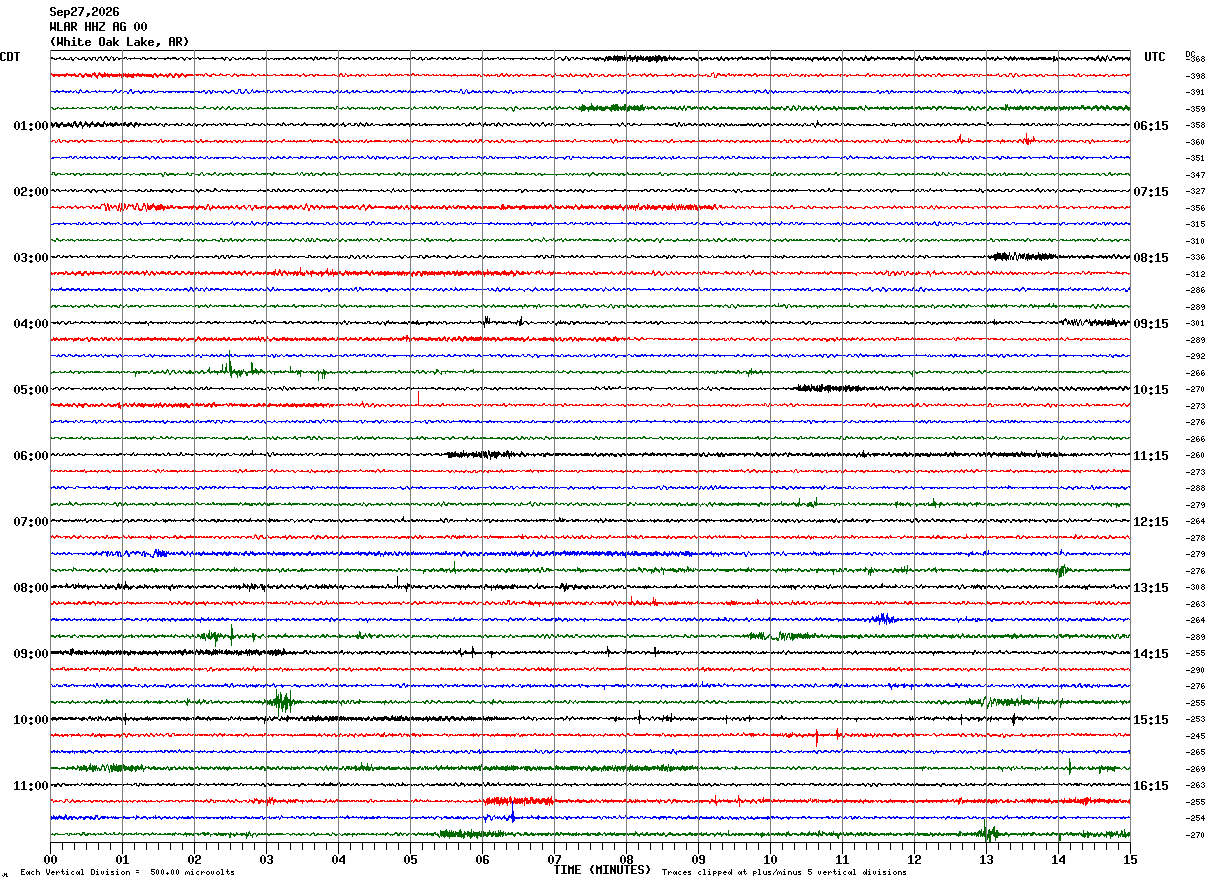Image resolution: width=1210 pixels, height=886 pixels.
Task: Click the 06:15 UTC time label
Action: click(x=1151, y=126)
